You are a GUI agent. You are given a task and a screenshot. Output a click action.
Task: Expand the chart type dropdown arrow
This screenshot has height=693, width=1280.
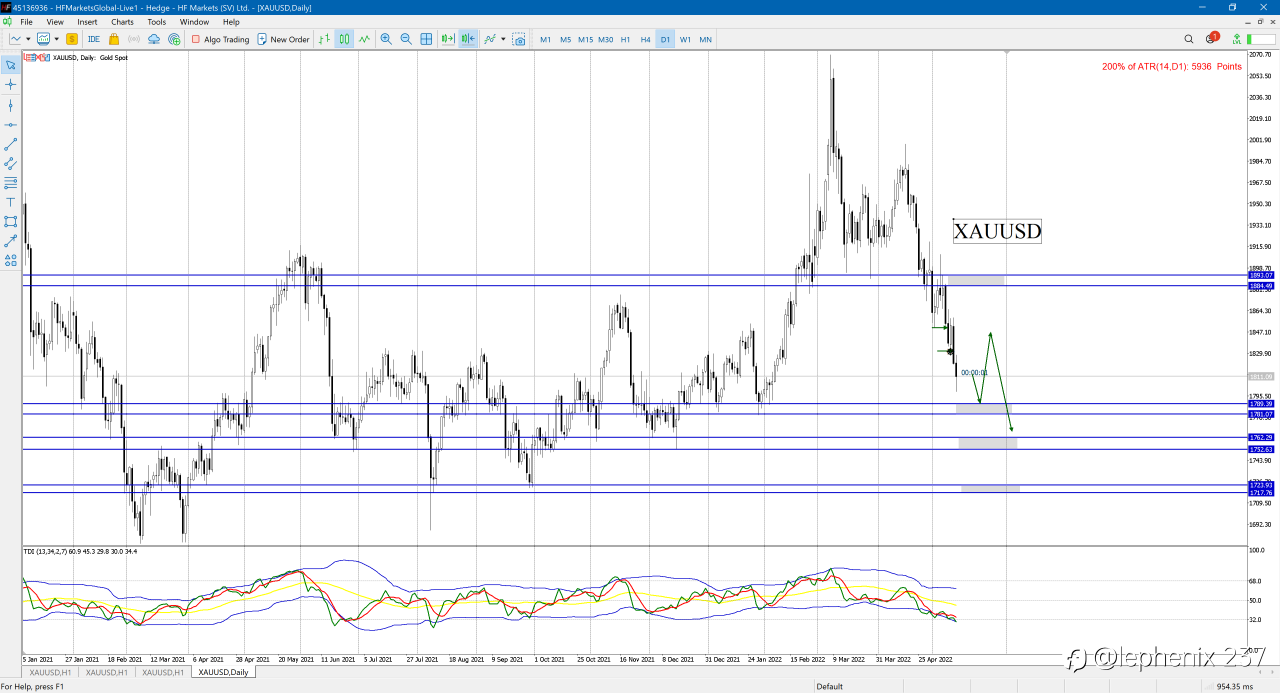point(28,39)
